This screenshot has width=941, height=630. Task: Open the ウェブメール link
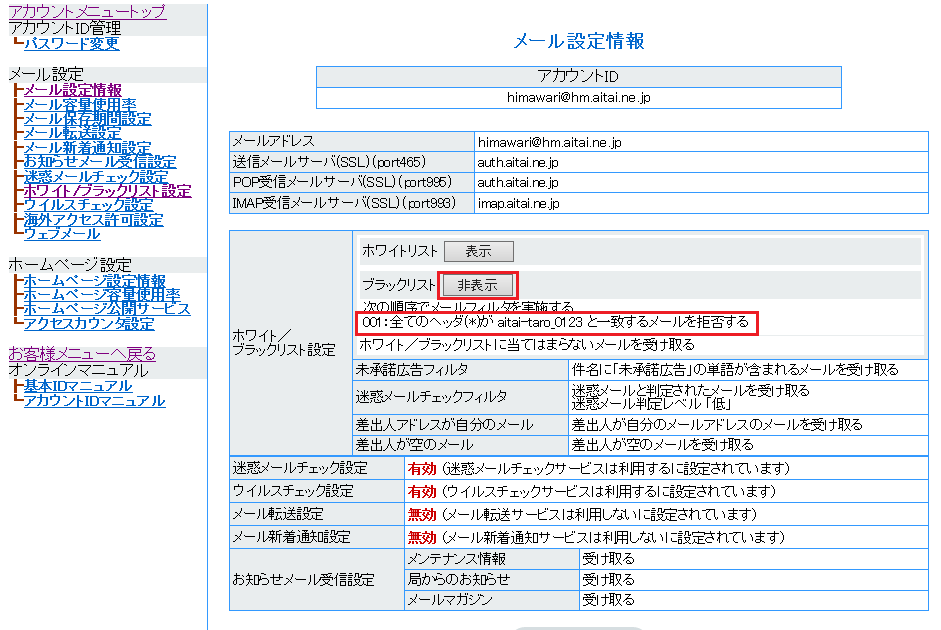click(x=62, y=233)
